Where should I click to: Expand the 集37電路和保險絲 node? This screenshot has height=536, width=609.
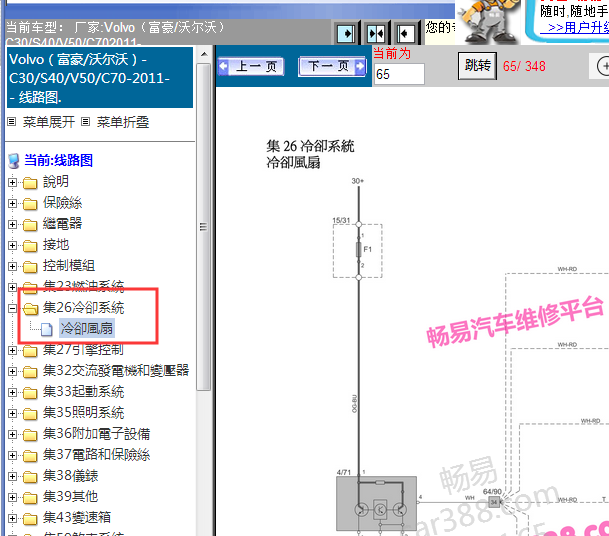point(12,455)
